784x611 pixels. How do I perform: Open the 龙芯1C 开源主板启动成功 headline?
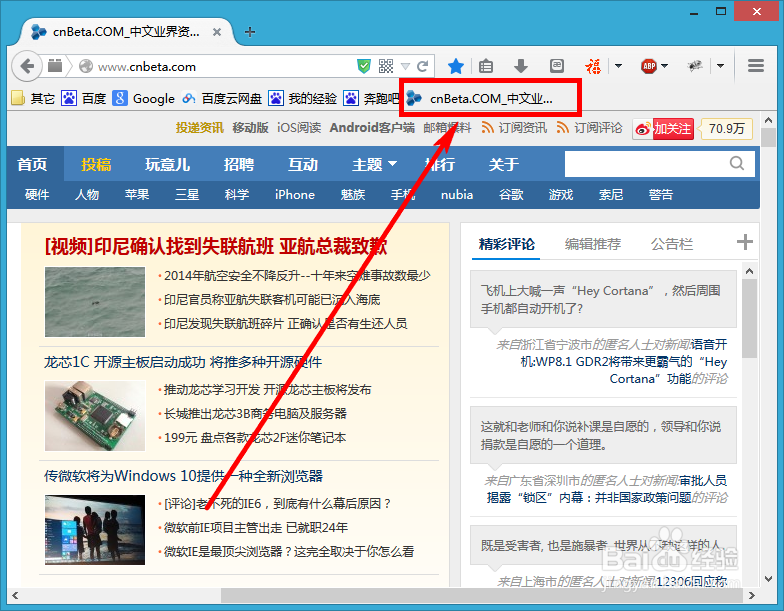pyautogui.click(x=183, y=362)
